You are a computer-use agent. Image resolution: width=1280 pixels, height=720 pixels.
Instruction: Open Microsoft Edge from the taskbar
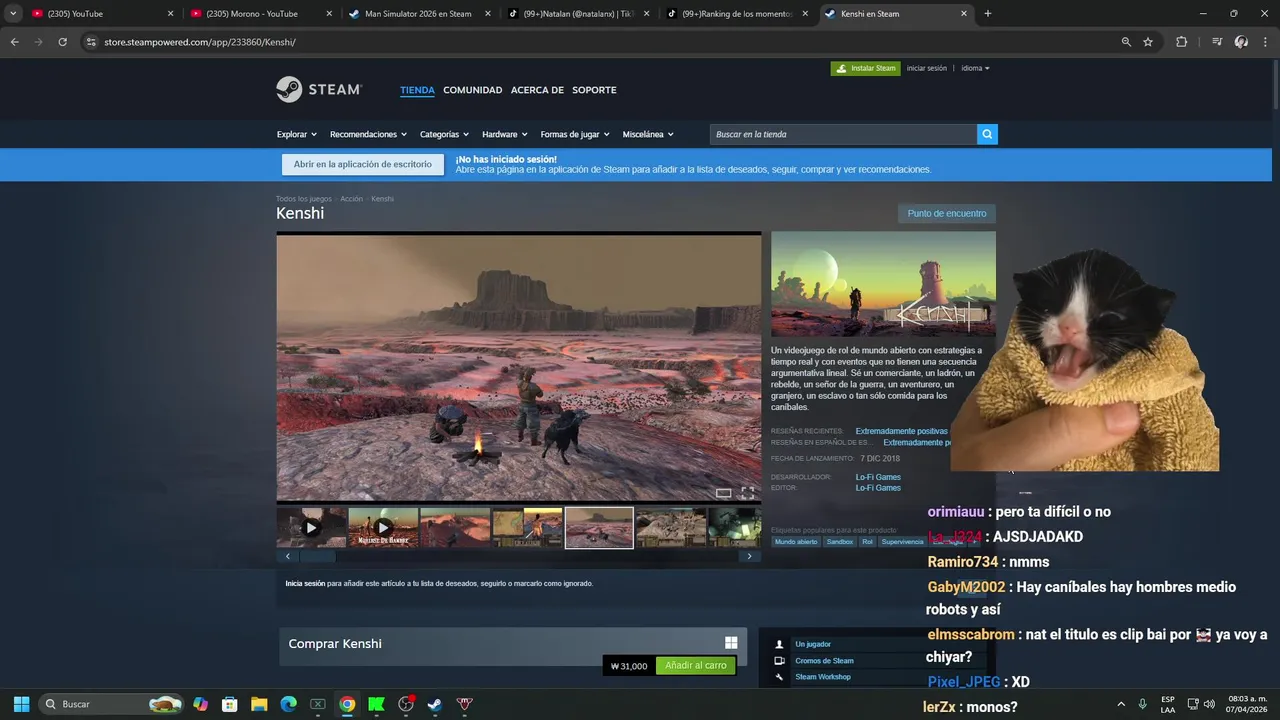pos(288,704)
